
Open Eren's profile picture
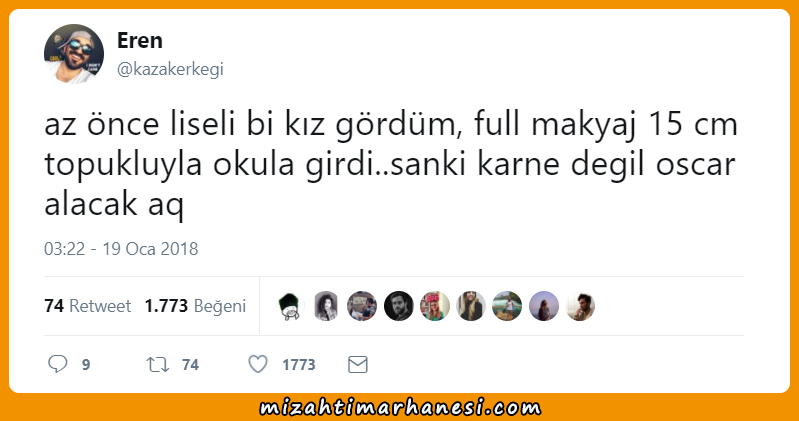(74, 54)
